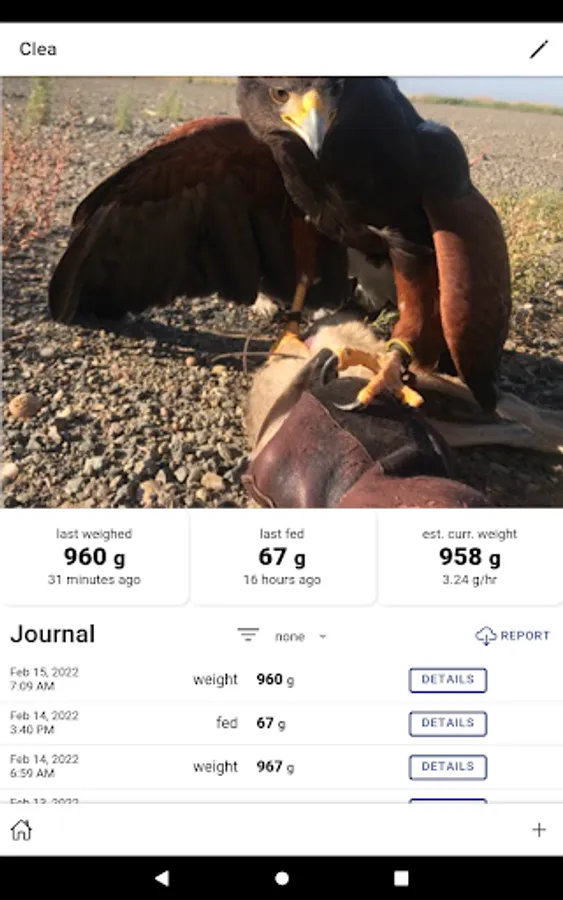Tap the Clea title in header
Screen dimensions: 563x900
point(38,49)
